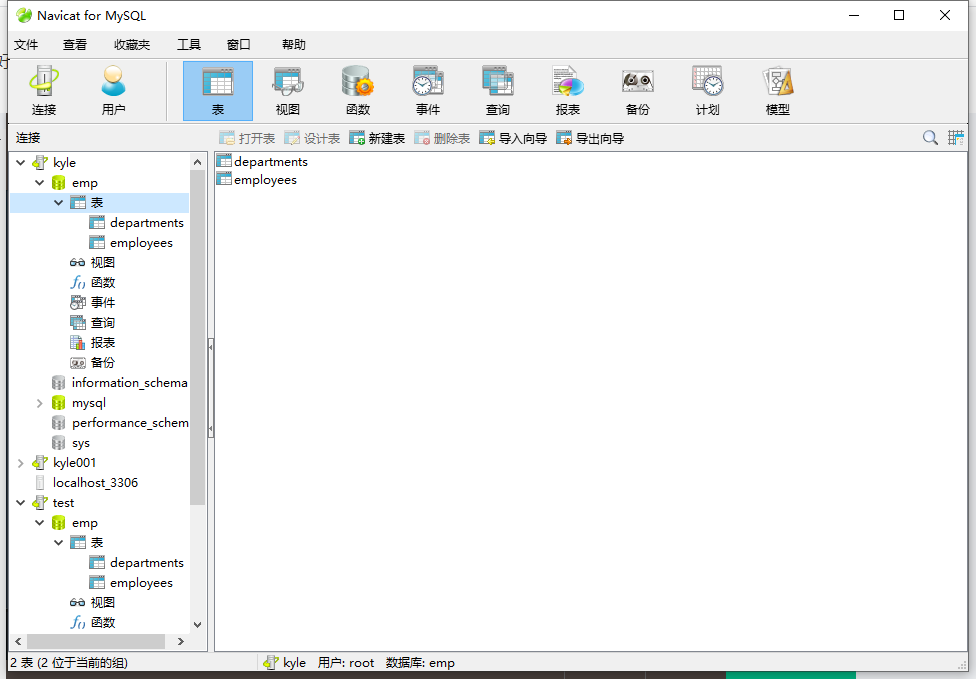Select the Event (事件) toolbar icon

(428, 91)
